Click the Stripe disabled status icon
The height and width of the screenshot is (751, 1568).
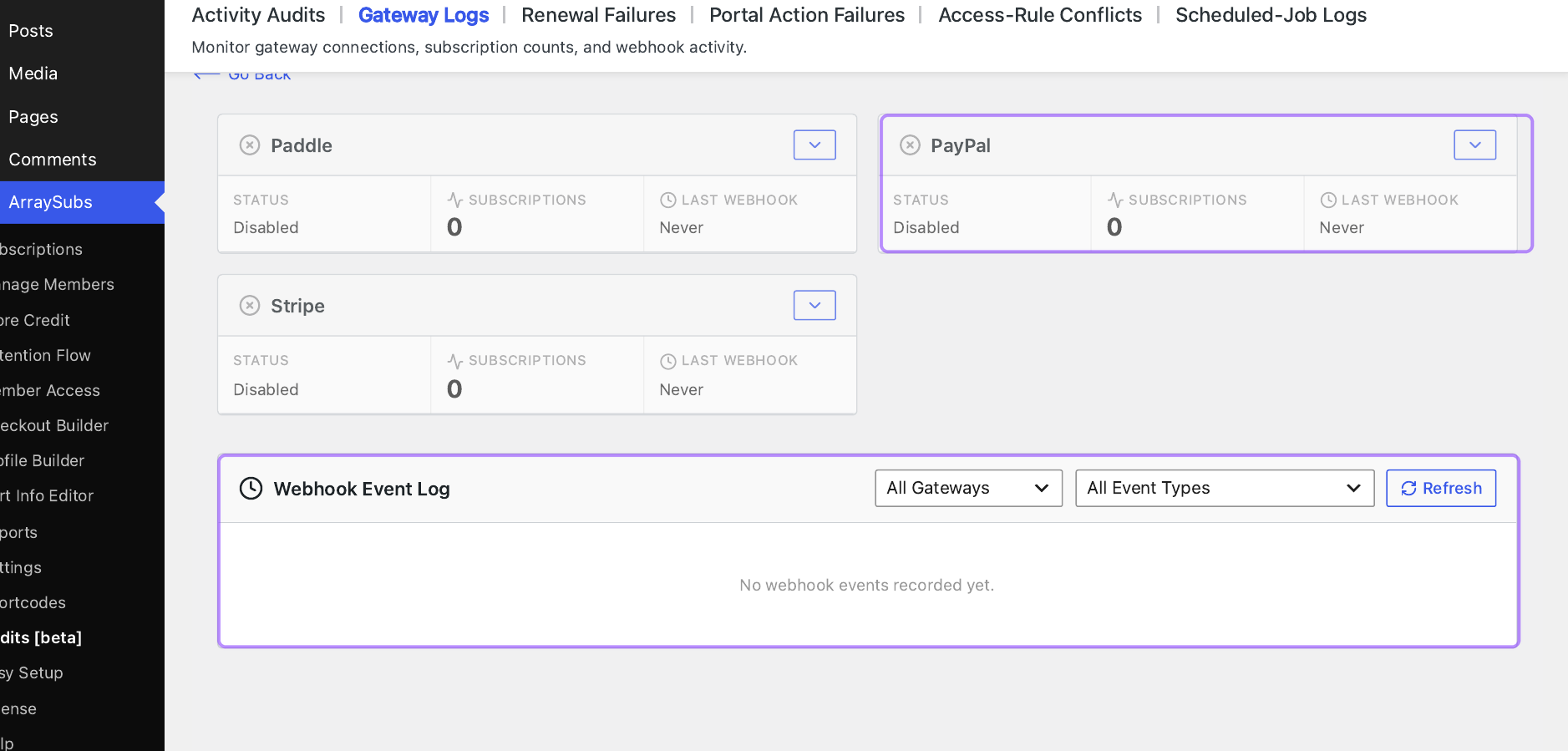[250, 306]
